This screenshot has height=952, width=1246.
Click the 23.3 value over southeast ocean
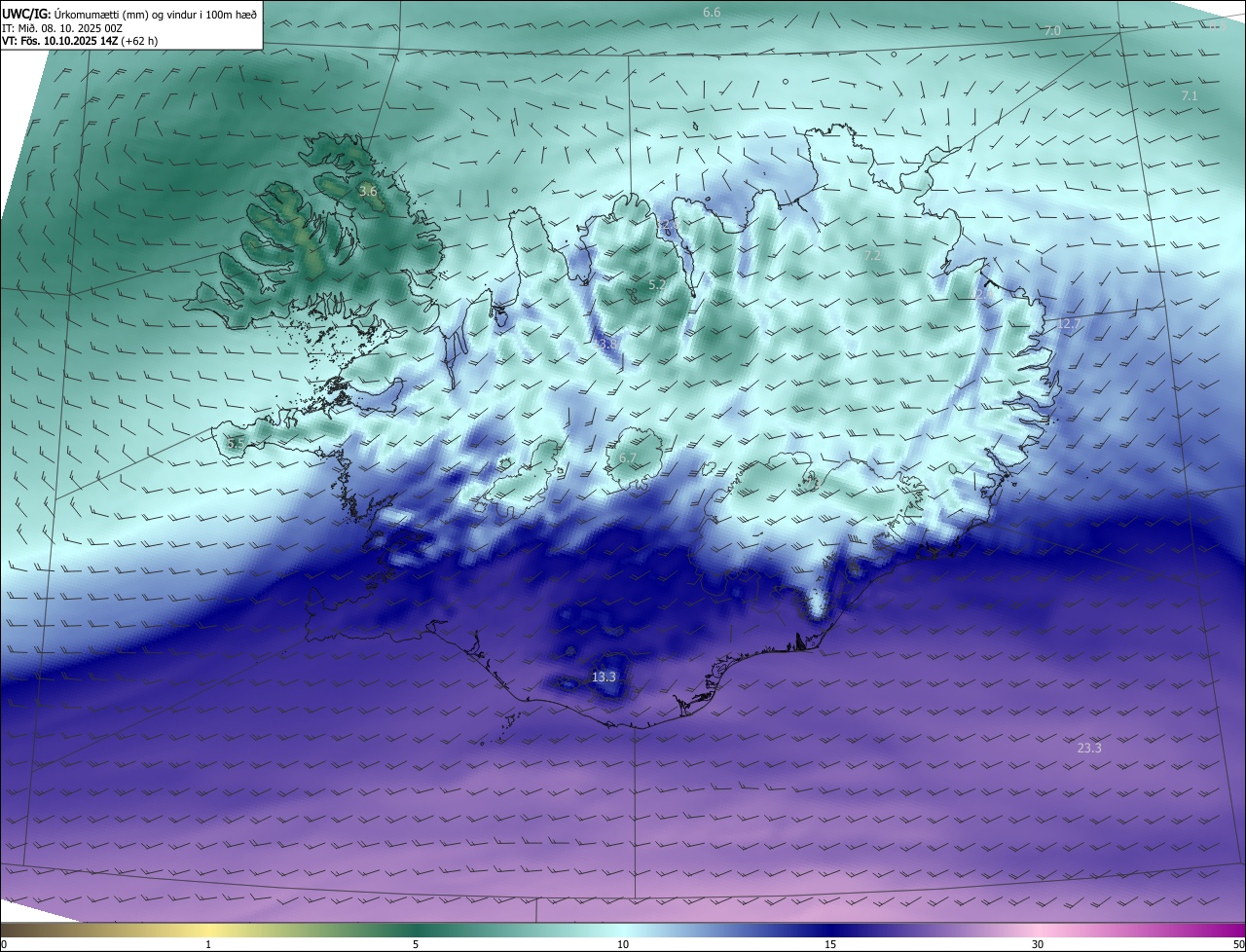[1089, 748]
